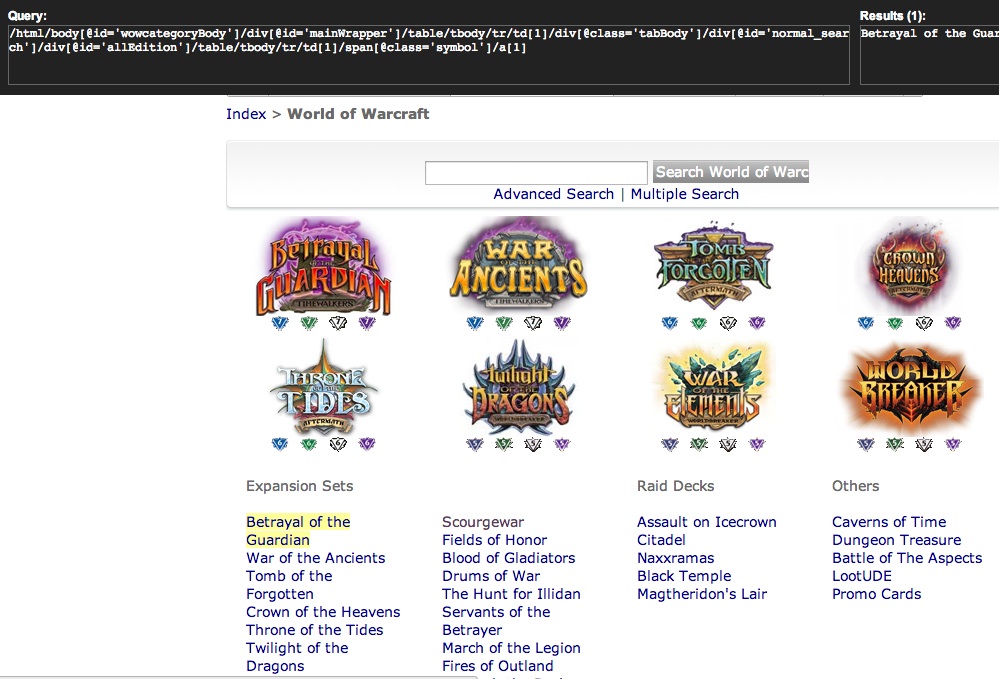The height and width of the screenshot is (679, 999).
Task: Click the Betrayal of the Guardian set logo
Action: click(322, 267)
